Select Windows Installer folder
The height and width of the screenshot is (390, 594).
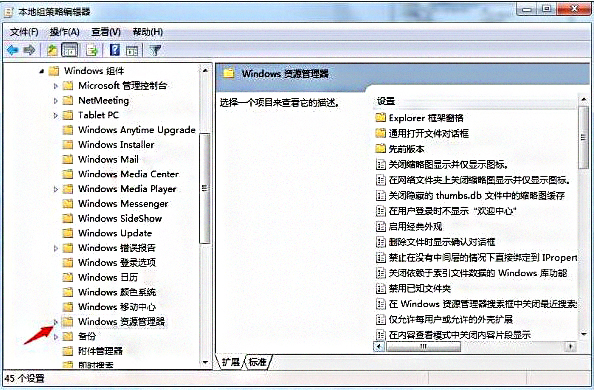(116, 145)
